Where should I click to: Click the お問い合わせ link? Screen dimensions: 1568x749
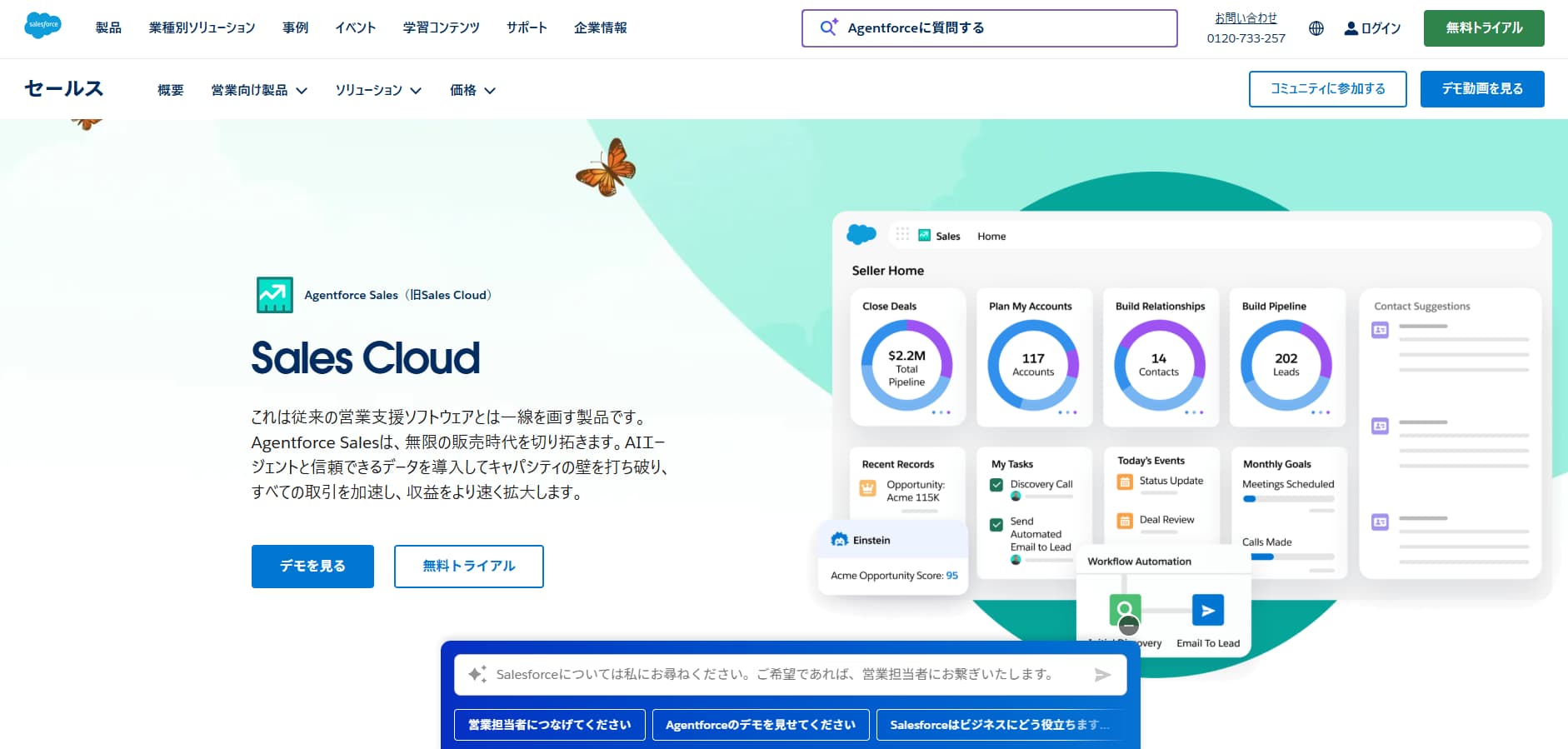point(1246,17)
